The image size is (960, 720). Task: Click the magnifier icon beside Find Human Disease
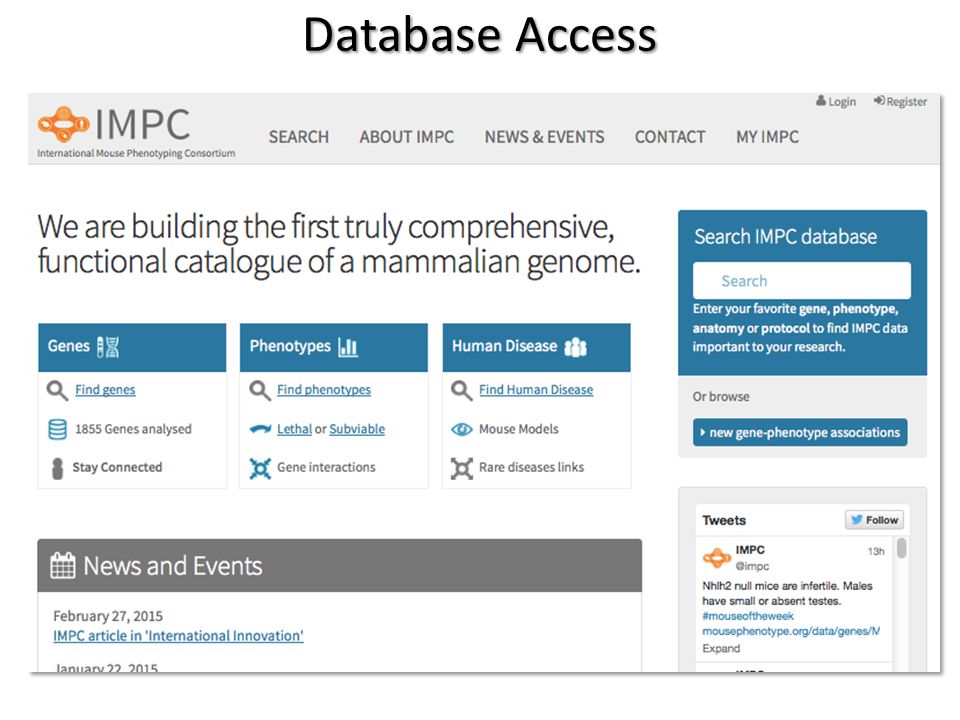461,390
